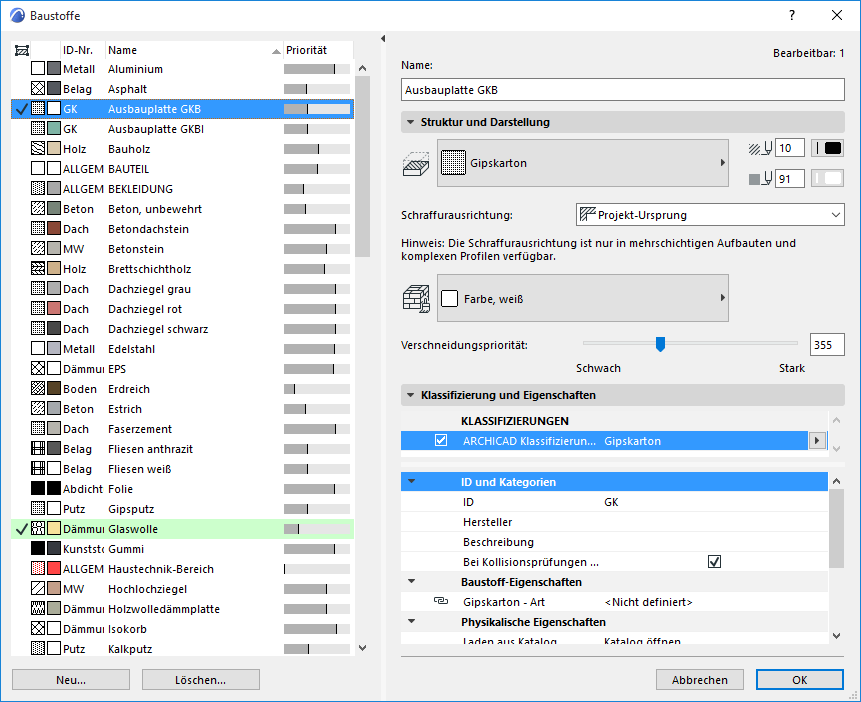Sort list by Priorität column header
The height and width of the screenshot is (702, 861).
318,50
